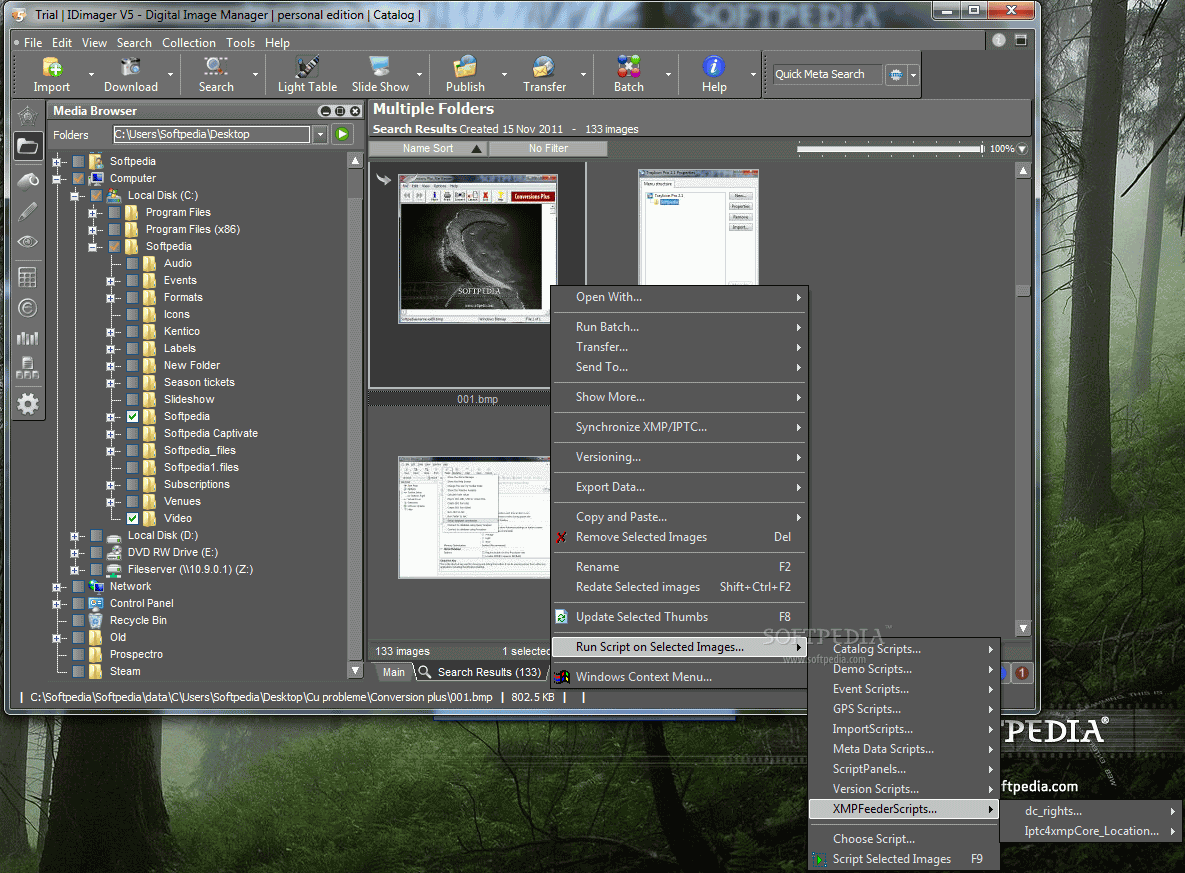The image size is (1185, 873).
Task: Minimize the Media Browser panel
Action: pos(326,111)
